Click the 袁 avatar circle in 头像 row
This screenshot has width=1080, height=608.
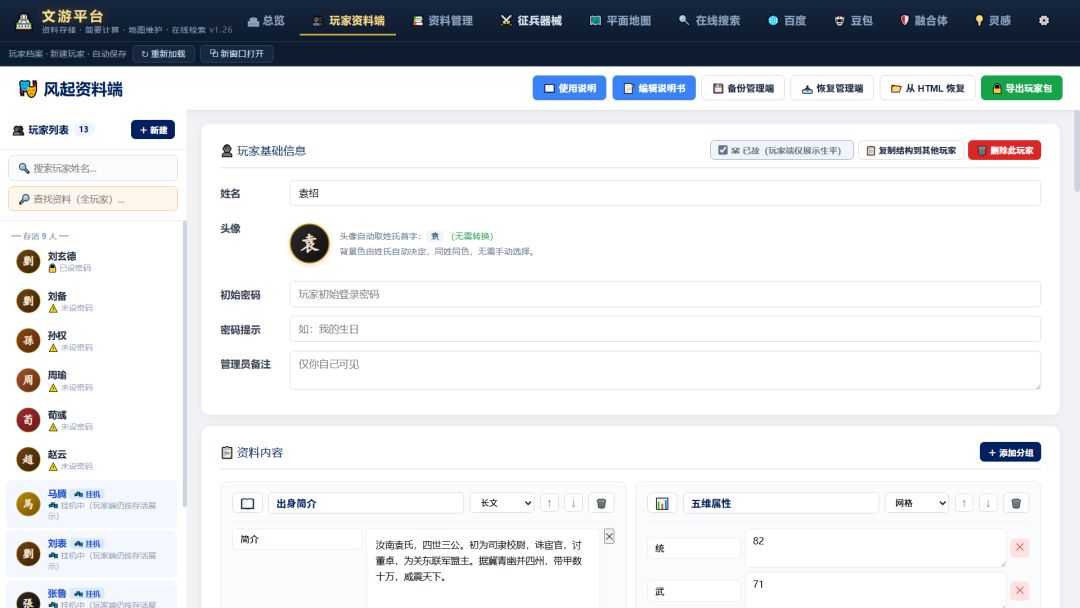(309, 243)
